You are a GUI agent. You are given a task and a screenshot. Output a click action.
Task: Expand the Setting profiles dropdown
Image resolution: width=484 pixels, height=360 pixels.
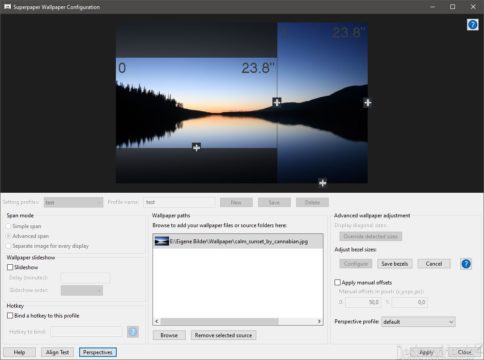tap(73, 202)
